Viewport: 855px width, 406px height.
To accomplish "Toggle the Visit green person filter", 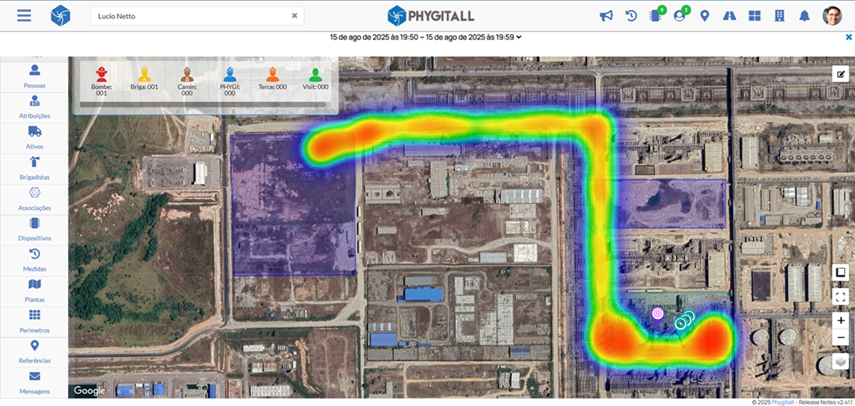I will [x=315, y=74].
